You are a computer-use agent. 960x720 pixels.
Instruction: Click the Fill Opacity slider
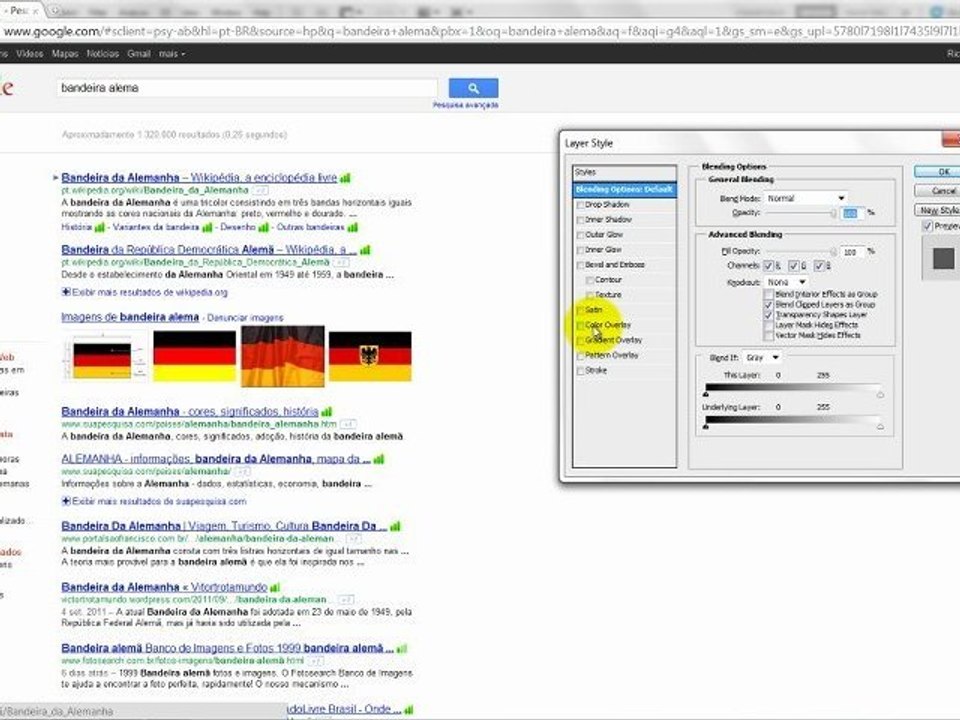[x=801, y=252]
